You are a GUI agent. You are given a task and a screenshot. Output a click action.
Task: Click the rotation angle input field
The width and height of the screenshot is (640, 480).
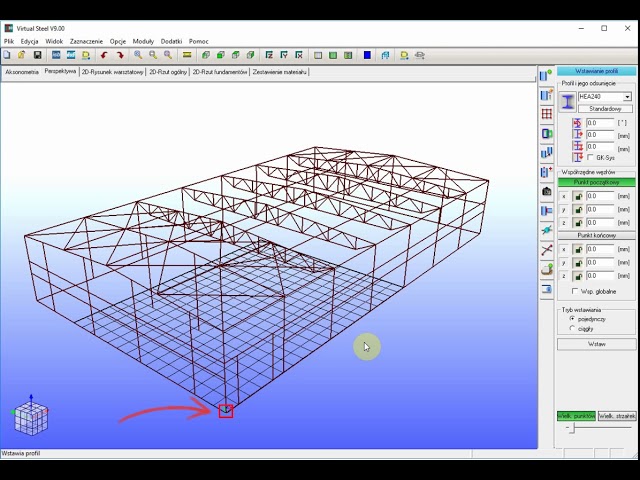600,123
